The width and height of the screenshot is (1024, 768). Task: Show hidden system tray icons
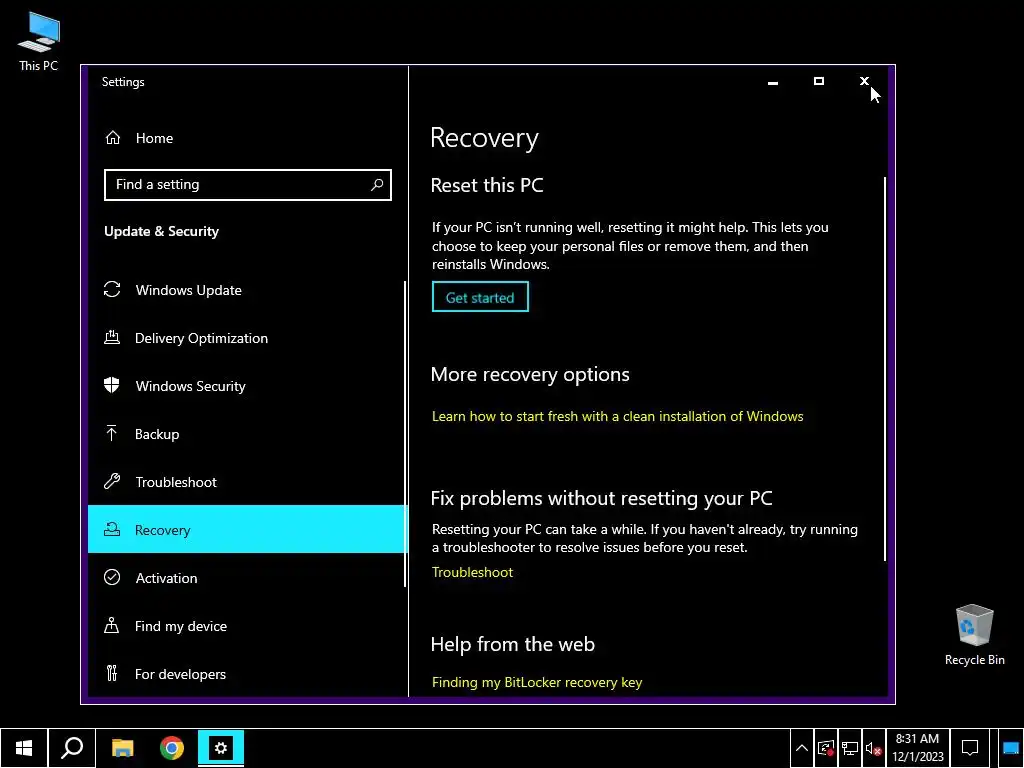click(x=802, y=749)
